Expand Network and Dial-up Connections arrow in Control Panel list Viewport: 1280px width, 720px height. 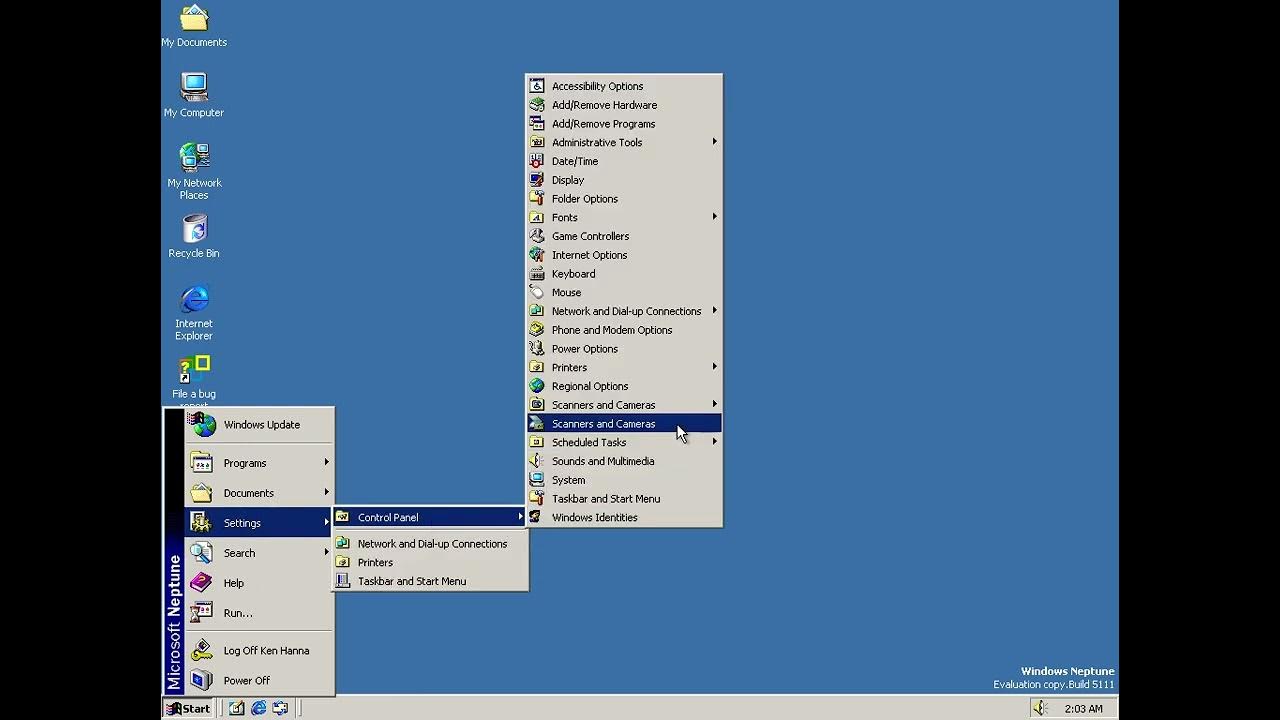click(714, 311)
